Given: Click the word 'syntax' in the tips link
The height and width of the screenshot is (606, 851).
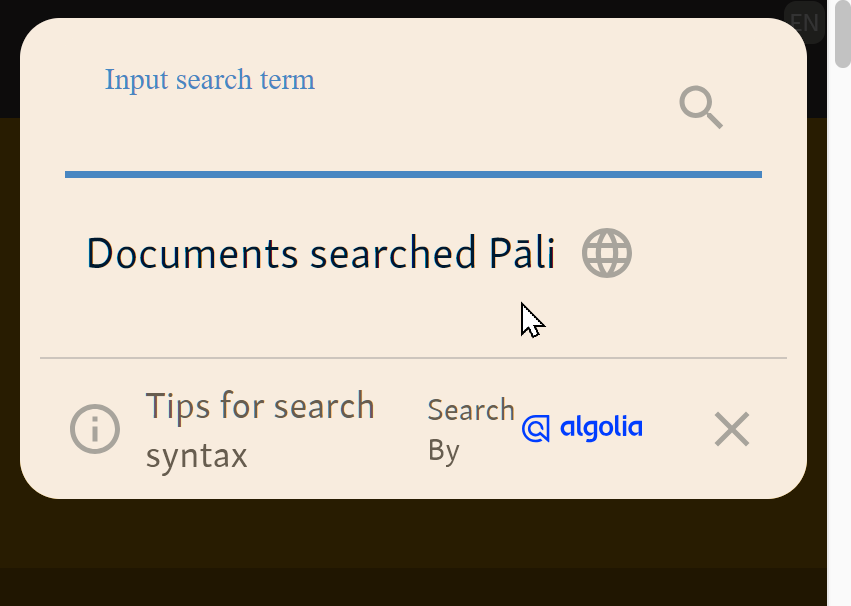Looking at the screenshot, I should click(196, 456).
